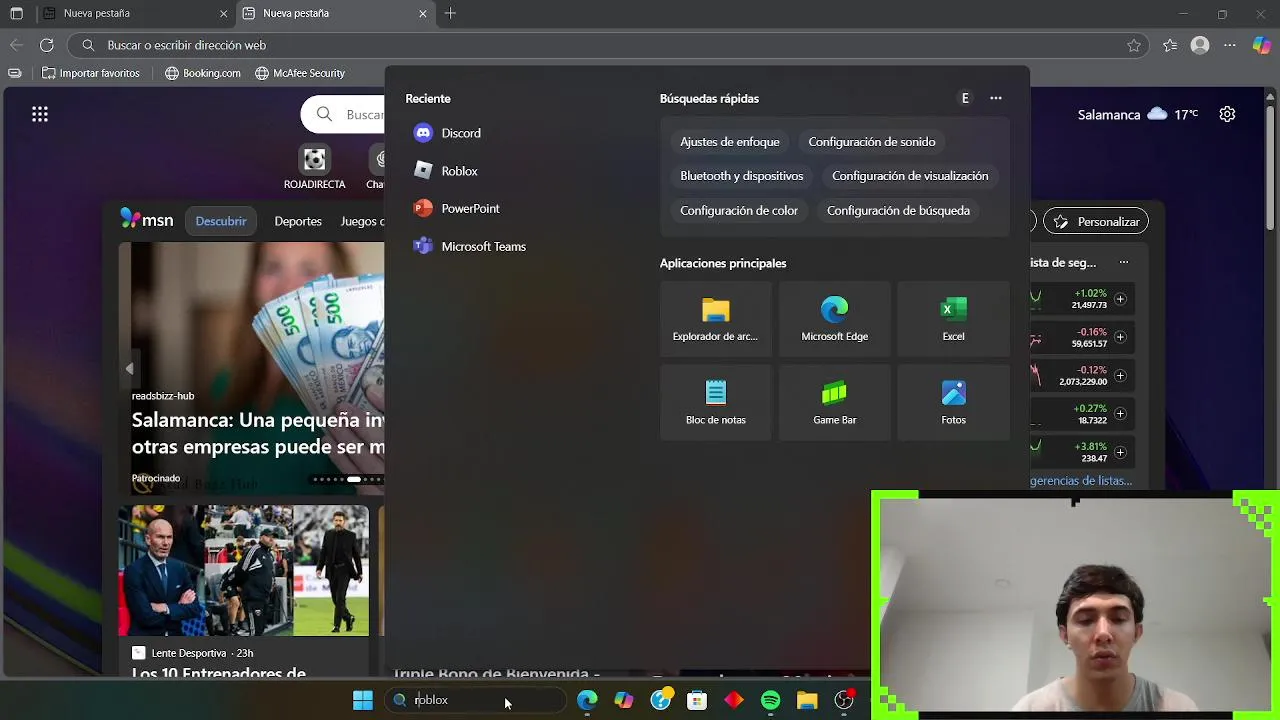The image size is (1280, 720).
Task: Open Microsoft Store from the taskbar
Action: [x=697, y=700]
